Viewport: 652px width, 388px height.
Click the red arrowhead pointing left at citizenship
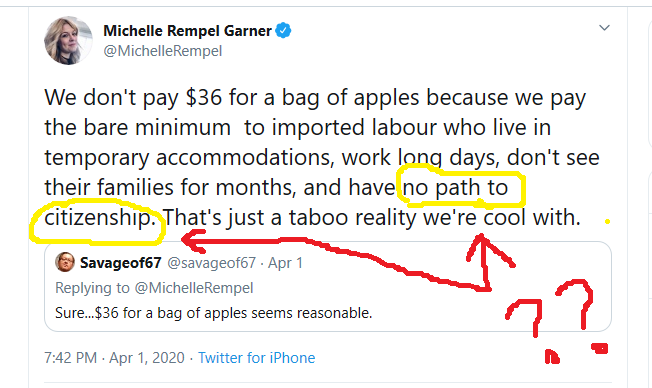[x=193, y=241]
